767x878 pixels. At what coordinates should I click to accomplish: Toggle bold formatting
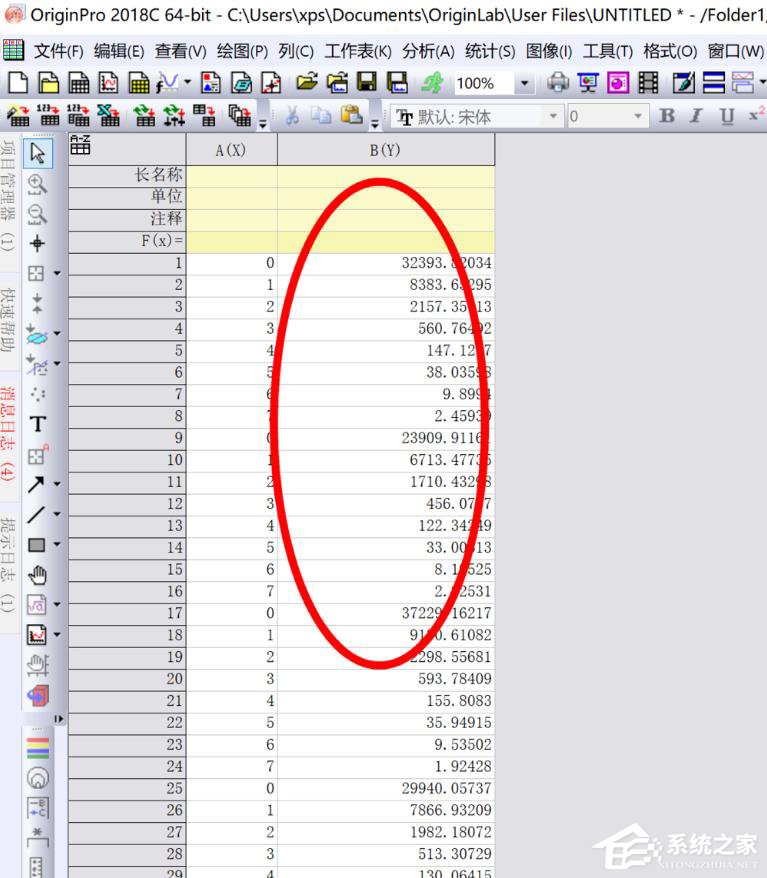point(667,116)
